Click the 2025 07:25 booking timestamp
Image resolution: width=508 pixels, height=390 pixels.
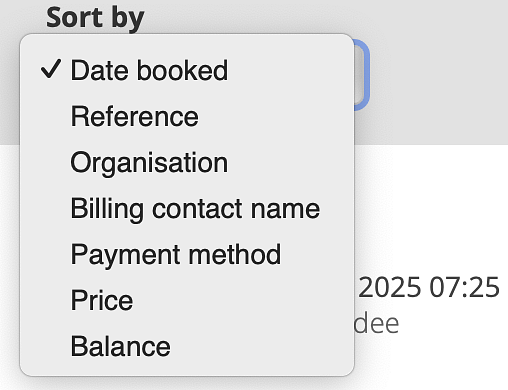click(x=429, y=287)
